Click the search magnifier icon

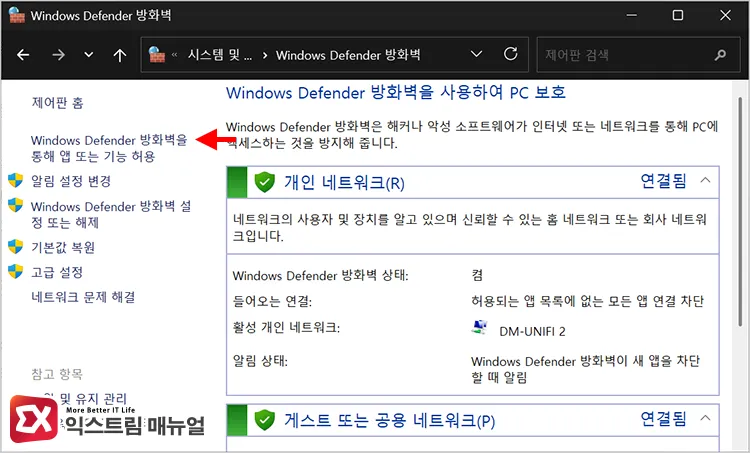[x=720, y=55]
